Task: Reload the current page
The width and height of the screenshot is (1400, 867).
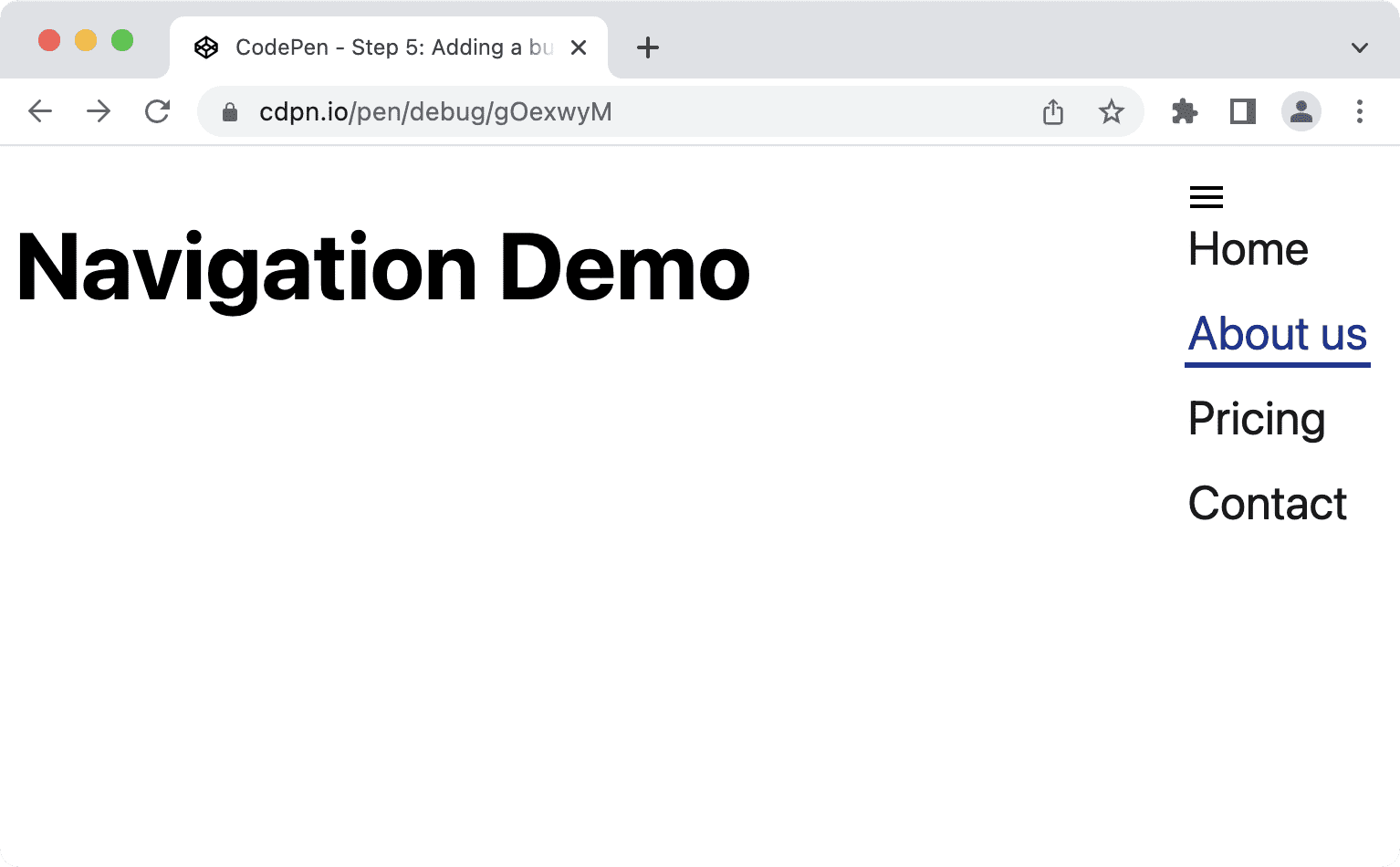Action: [157, 111]
